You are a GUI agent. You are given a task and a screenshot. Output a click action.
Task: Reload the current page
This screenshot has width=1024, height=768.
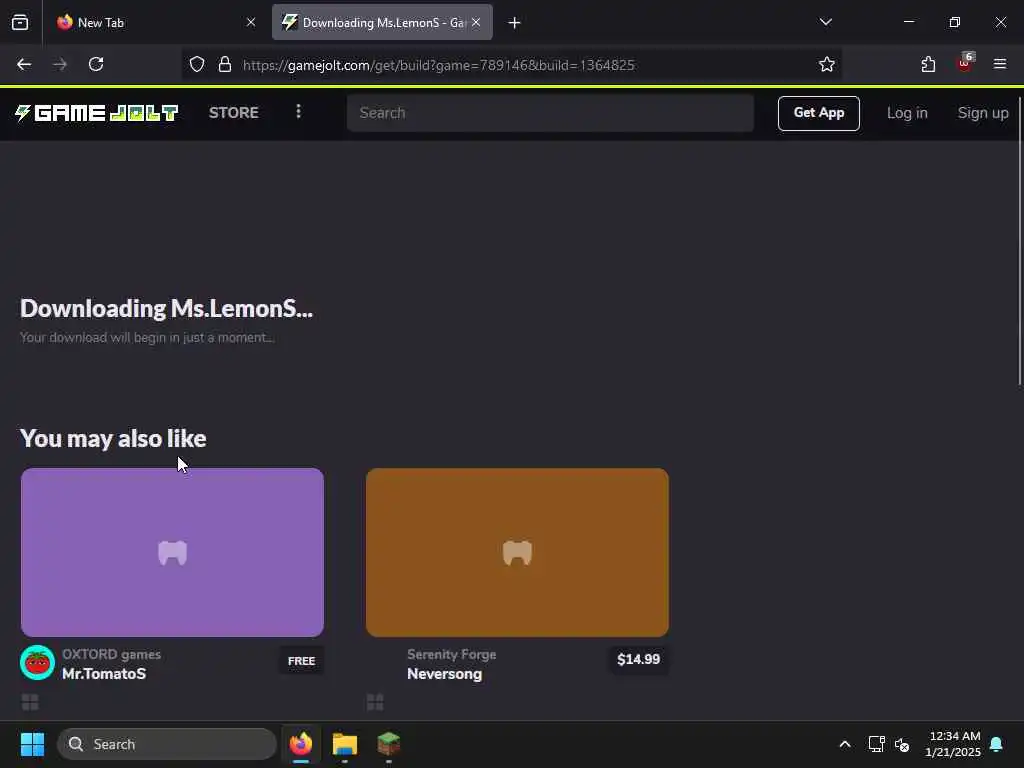coord(96,64)
